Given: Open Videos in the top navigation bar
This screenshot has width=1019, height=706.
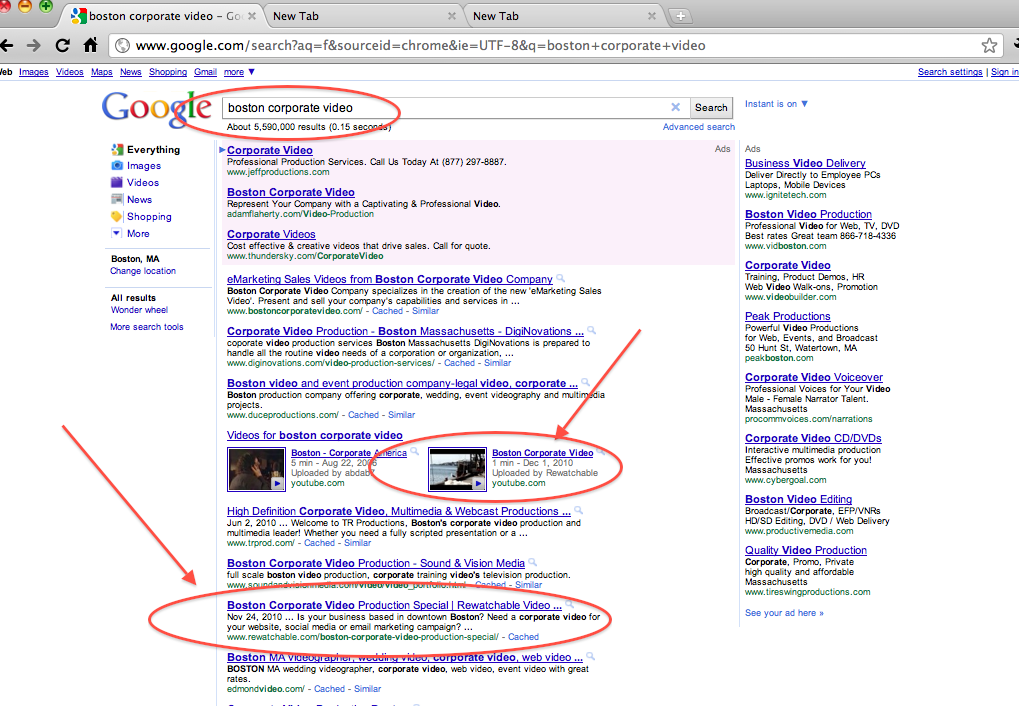Looking at the screenshot, I should click(x=70, y=72).
